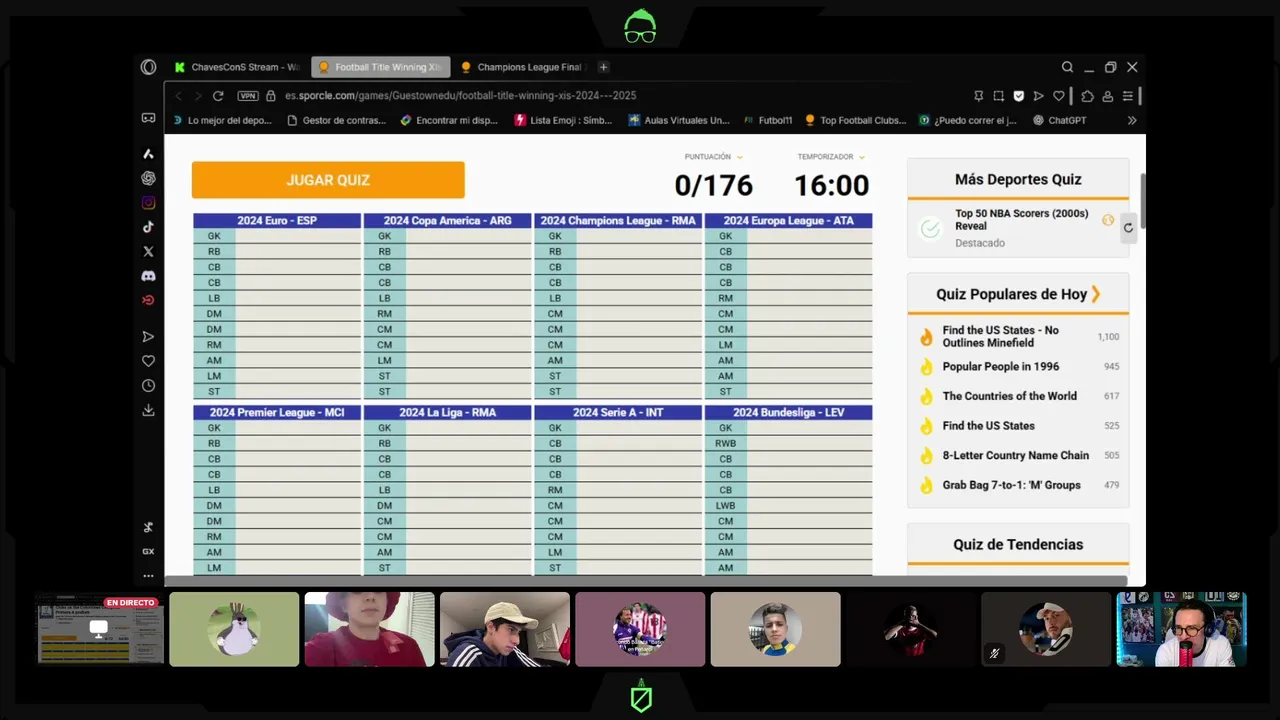The height and width of the screenshot is (720, 1280).
Task: Open TikTok from the sidebar
Action: 148,227
